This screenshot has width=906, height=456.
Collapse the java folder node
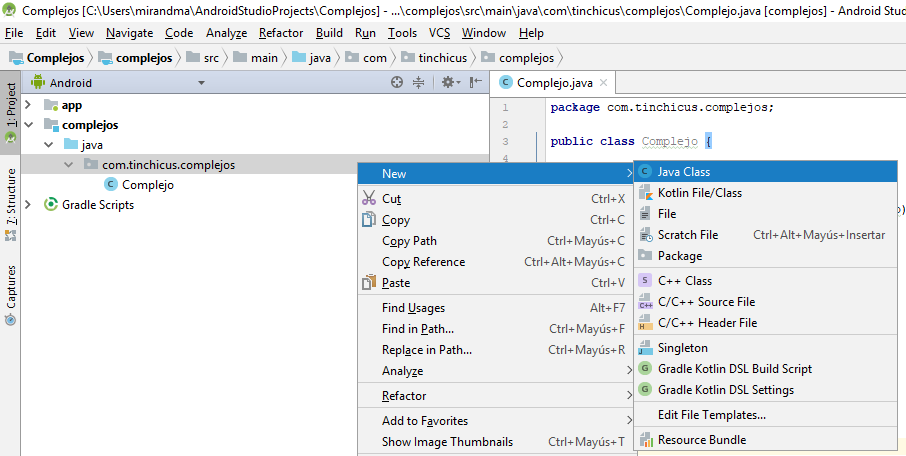click(48, 145)
